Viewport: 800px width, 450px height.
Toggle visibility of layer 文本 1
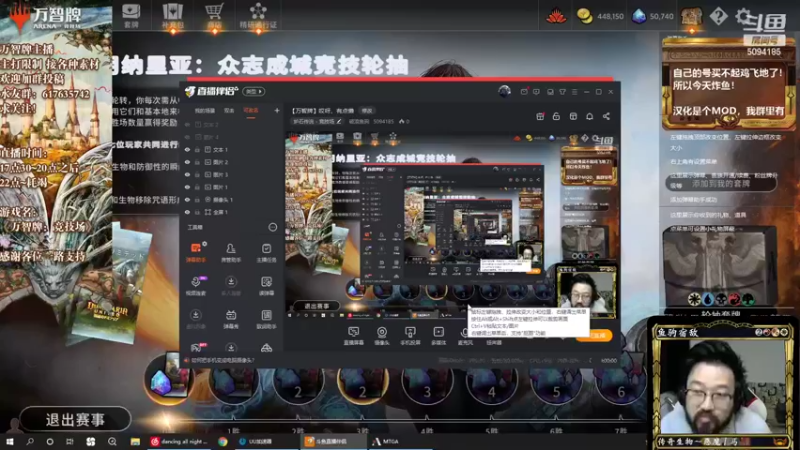coord(187,149)
